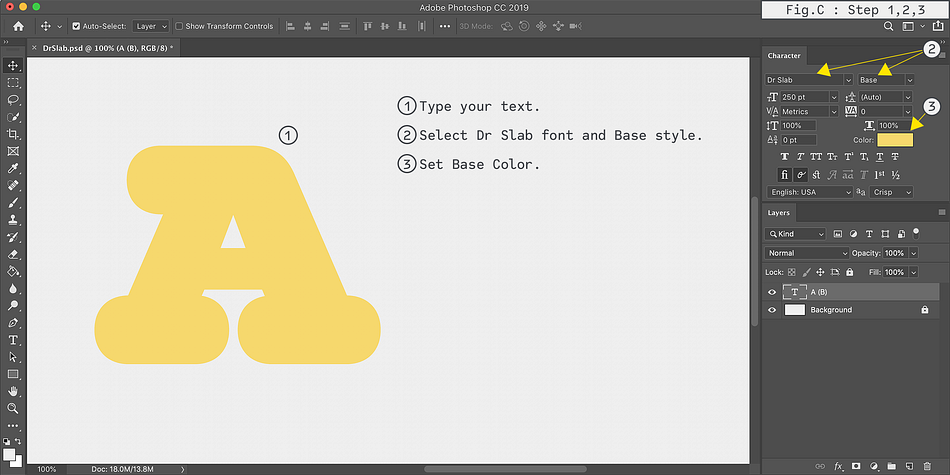Hide the Background layer
The width and height of the screenshot is (950, 475).
(x=772, y=310)
